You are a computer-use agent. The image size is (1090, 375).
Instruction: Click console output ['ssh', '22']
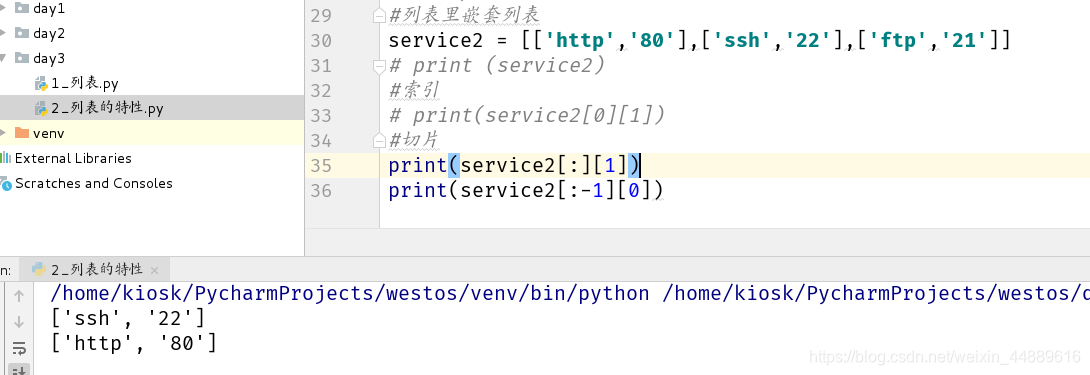tap(129, 319)
